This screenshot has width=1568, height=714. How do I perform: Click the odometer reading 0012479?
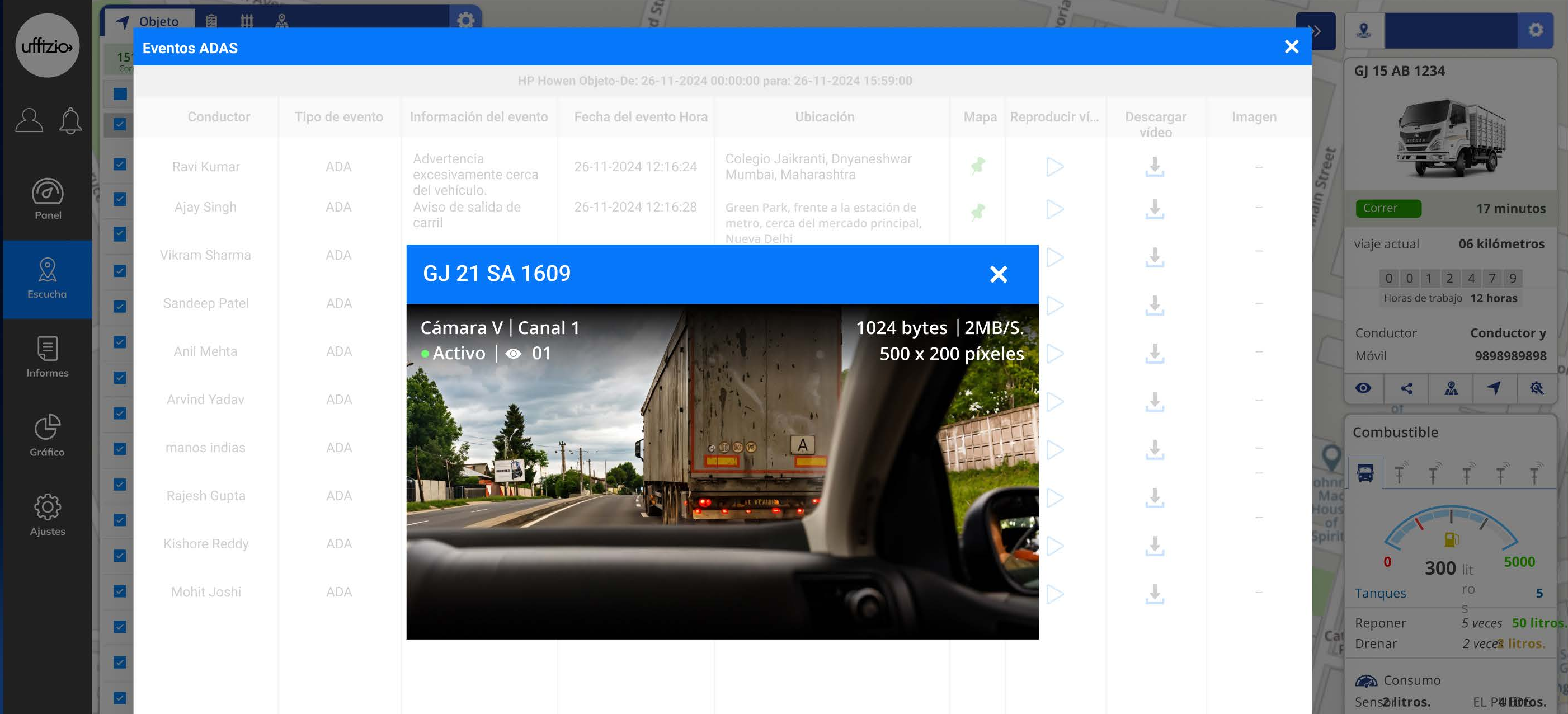(1451, 278)
